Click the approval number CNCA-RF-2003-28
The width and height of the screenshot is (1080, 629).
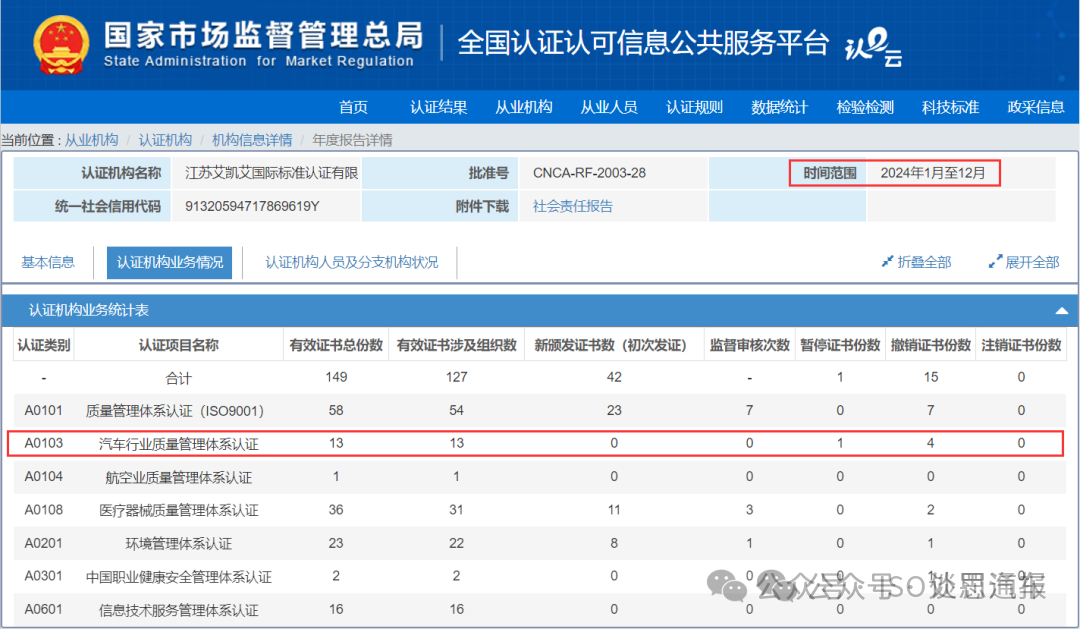(x=589, y=173)
